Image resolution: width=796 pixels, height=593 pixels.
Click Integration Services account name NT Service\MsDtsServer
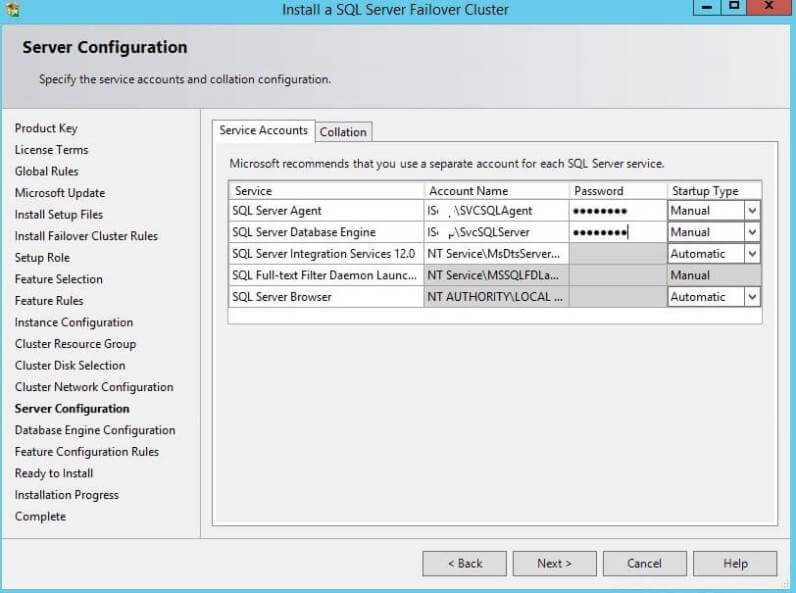(496, 254)
